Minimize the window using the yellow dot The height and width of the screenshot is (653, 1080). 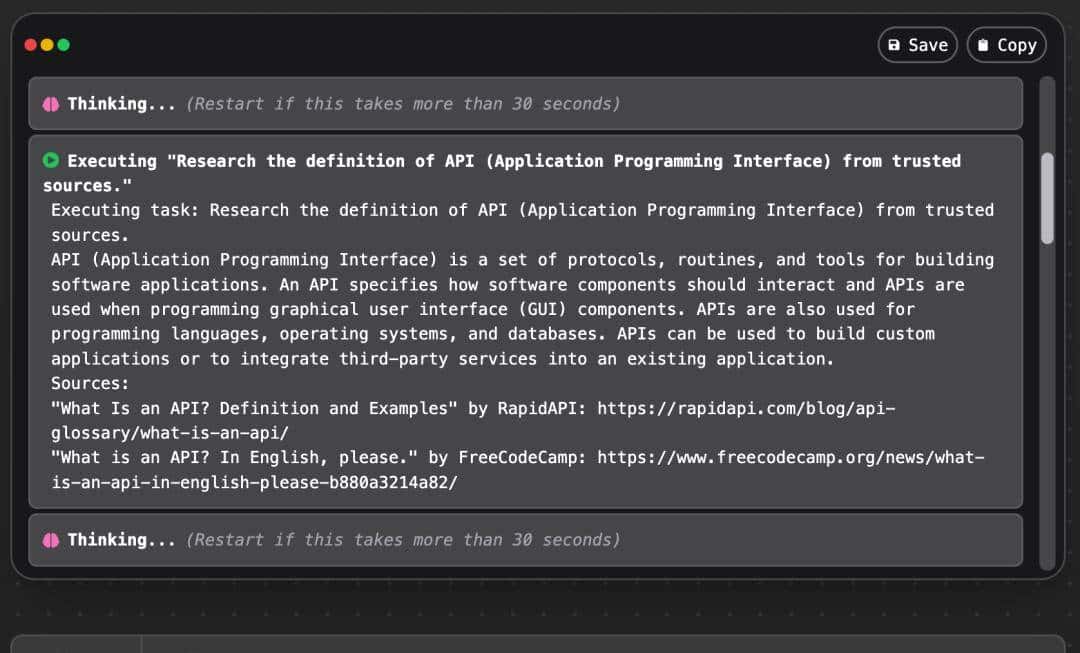coord(47,45)
